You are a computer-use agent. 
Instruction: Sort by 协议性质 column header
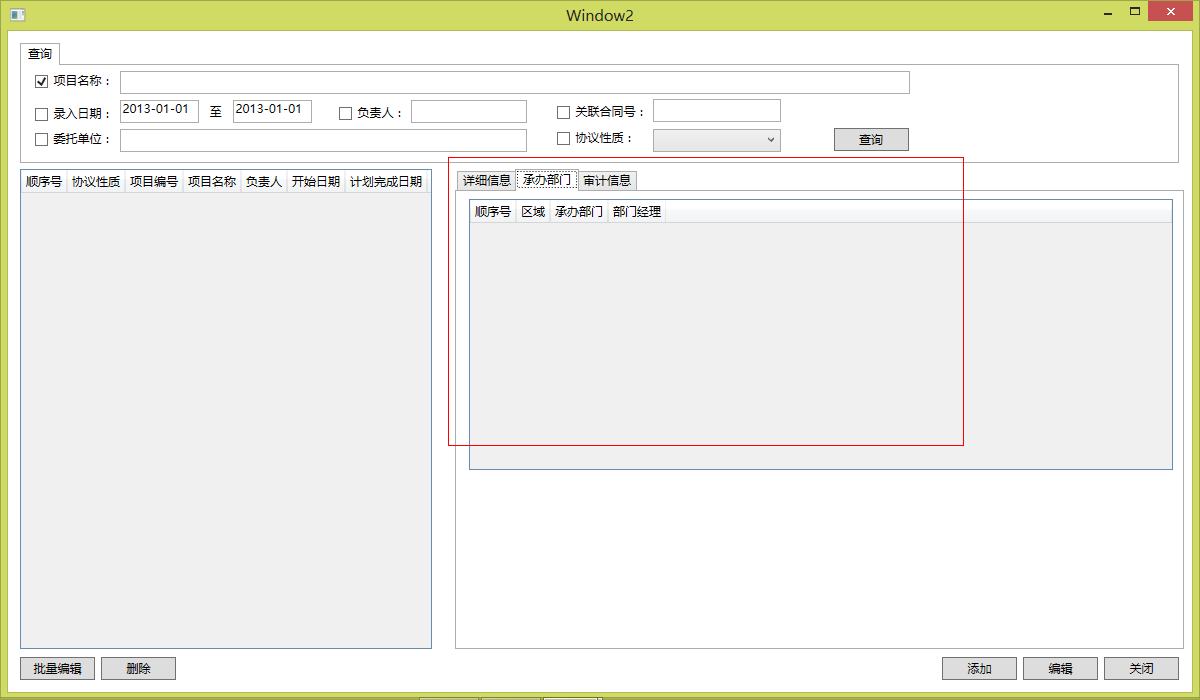(x=96, y=182)
